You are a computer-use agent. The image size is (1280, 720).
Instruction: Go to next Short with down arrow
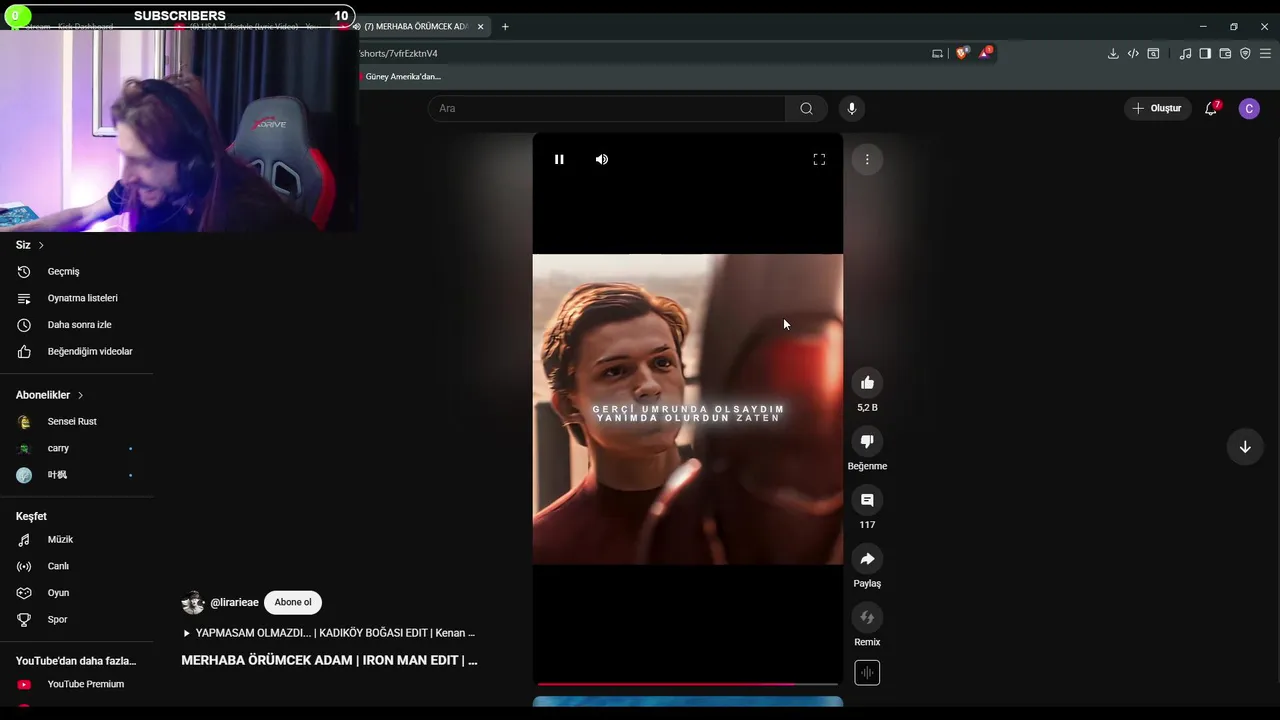[x=1245, y=447]
